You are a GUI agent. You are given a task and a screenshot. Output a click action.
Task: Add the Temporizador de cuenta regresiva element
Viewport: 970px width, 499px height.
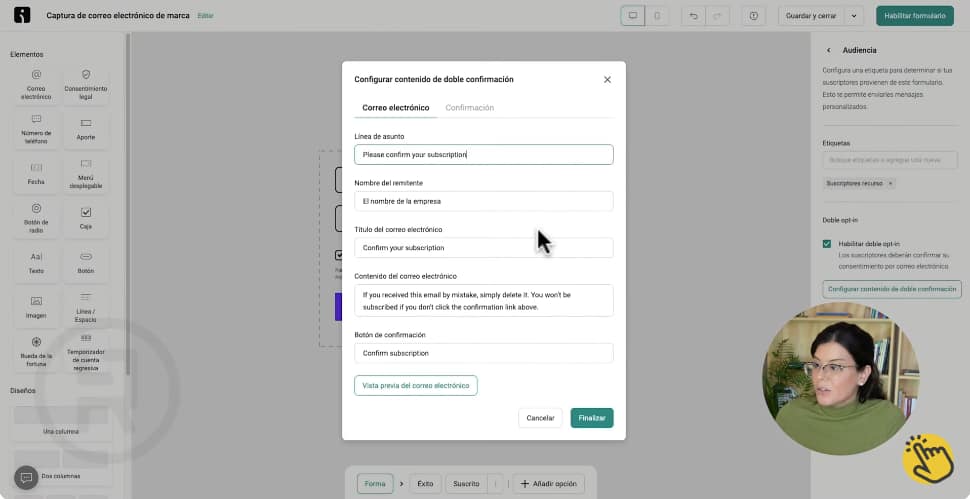(x=85, y=352)
